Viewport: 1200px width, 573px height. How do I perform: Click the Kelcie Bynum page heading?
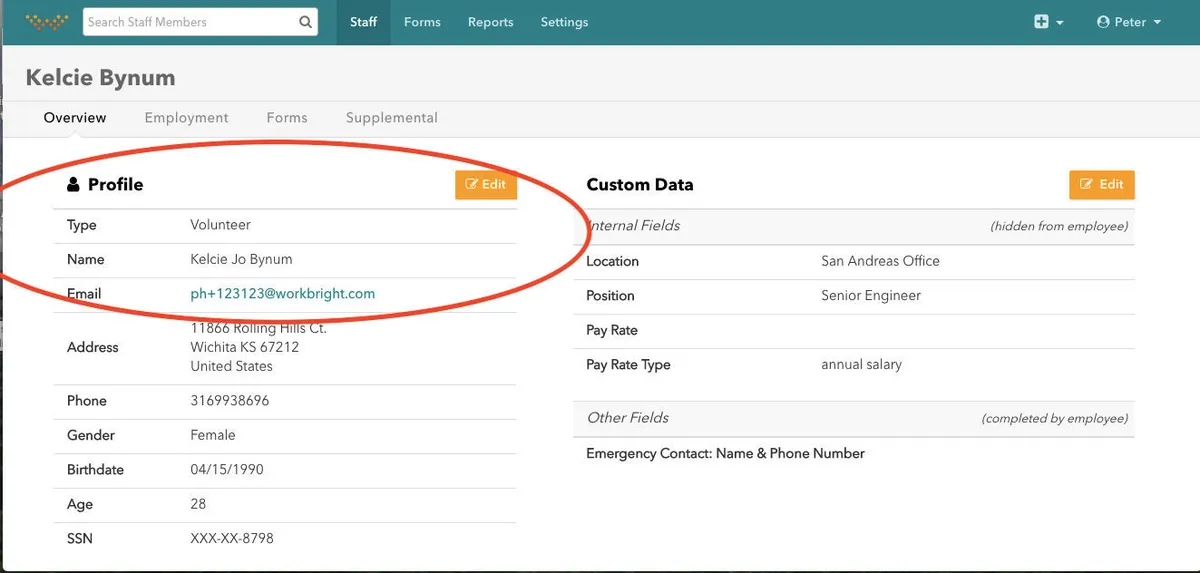pyautogui.click(x=100, y=78)
